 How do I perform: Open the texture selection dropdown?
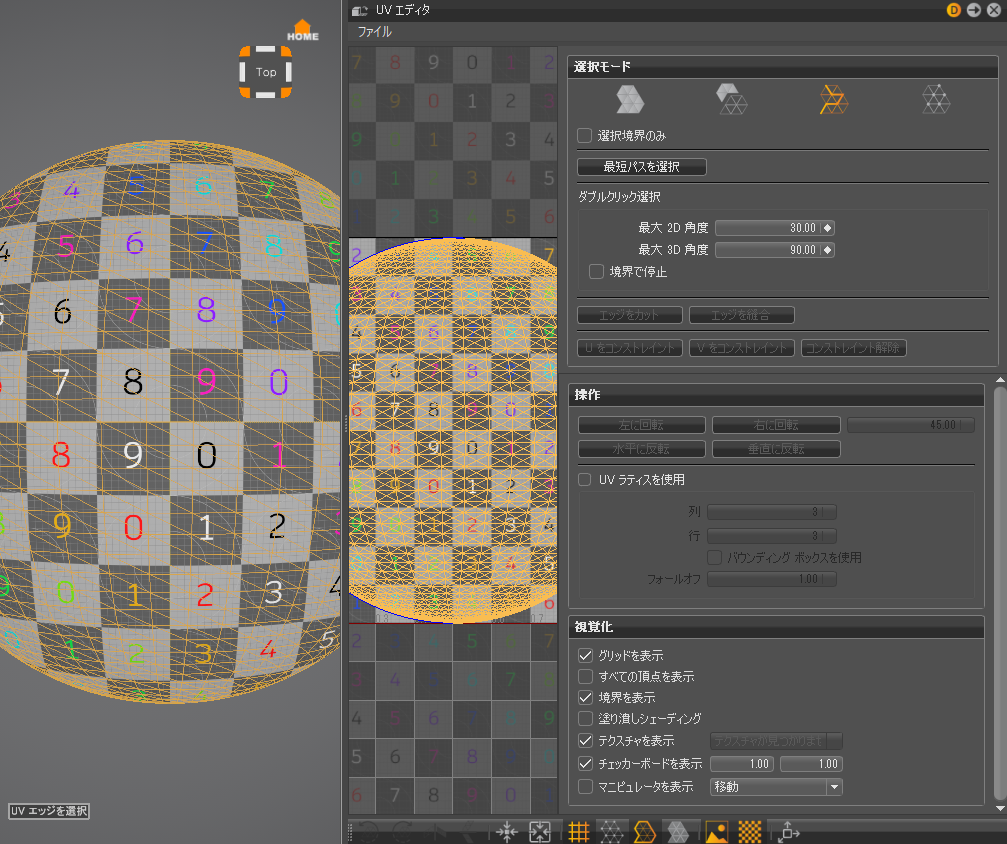[776, 741]
